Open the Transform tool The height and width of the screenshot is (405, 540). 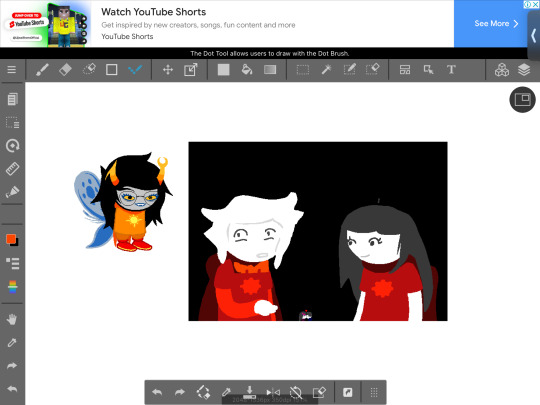click(190, 70)
